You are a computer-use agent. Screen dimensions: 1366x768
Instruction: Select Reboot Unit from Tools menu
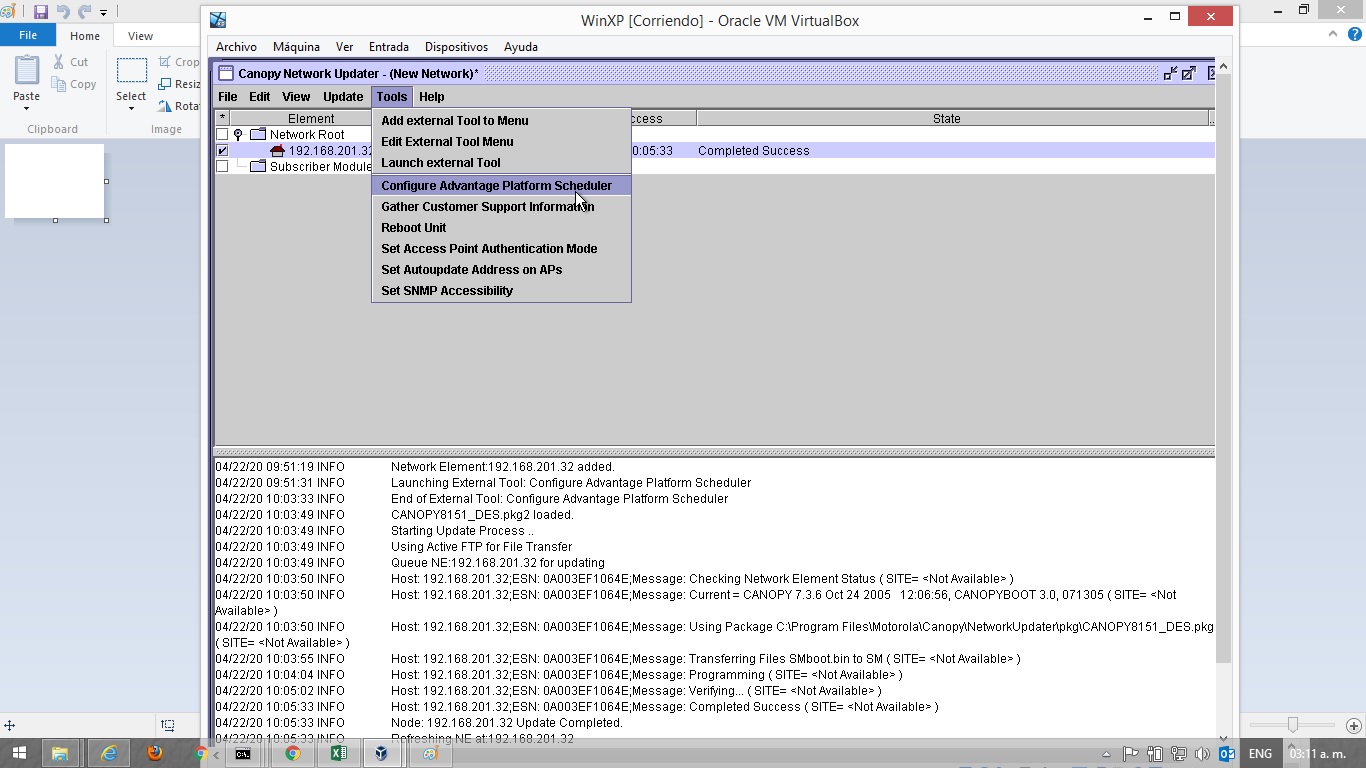413,228
